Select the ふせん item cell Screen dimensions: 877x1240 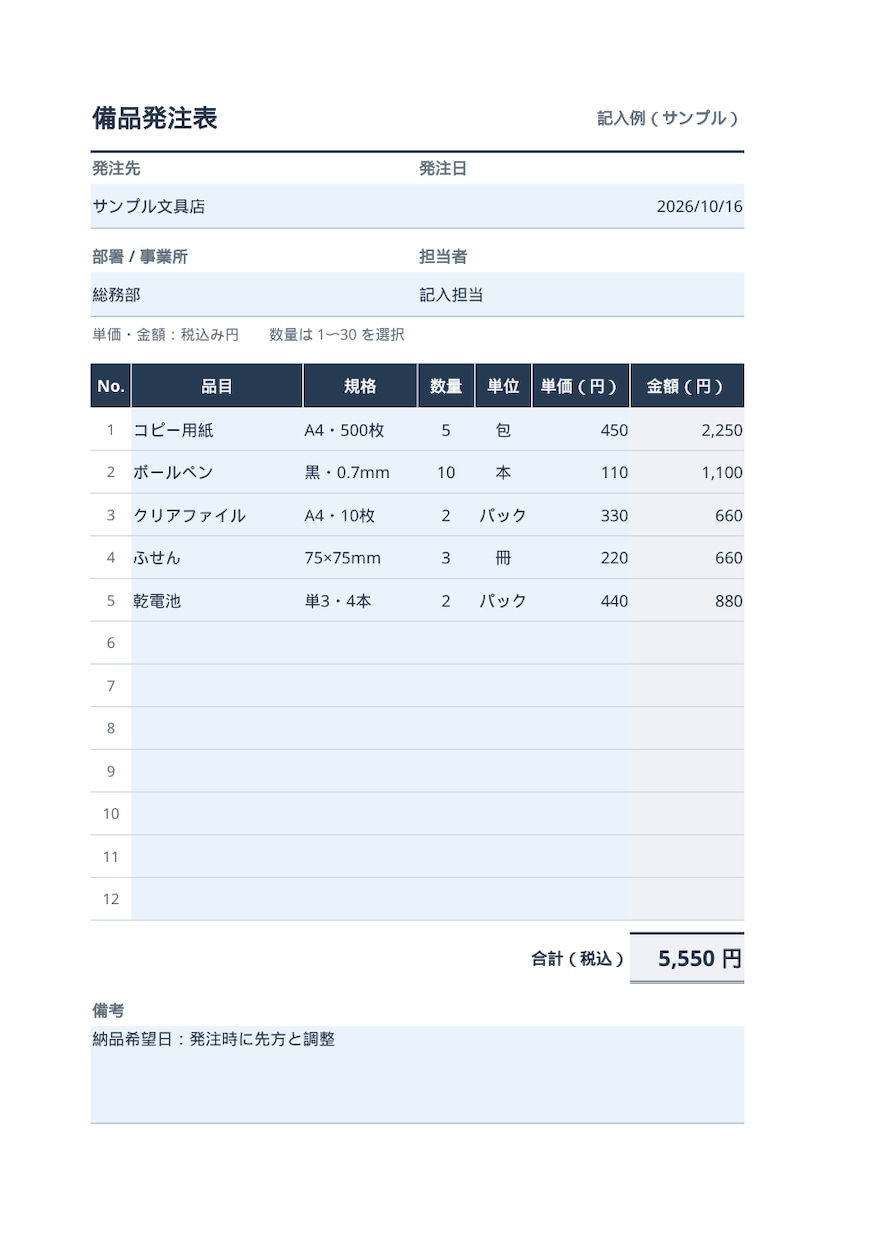pos(217,558)
